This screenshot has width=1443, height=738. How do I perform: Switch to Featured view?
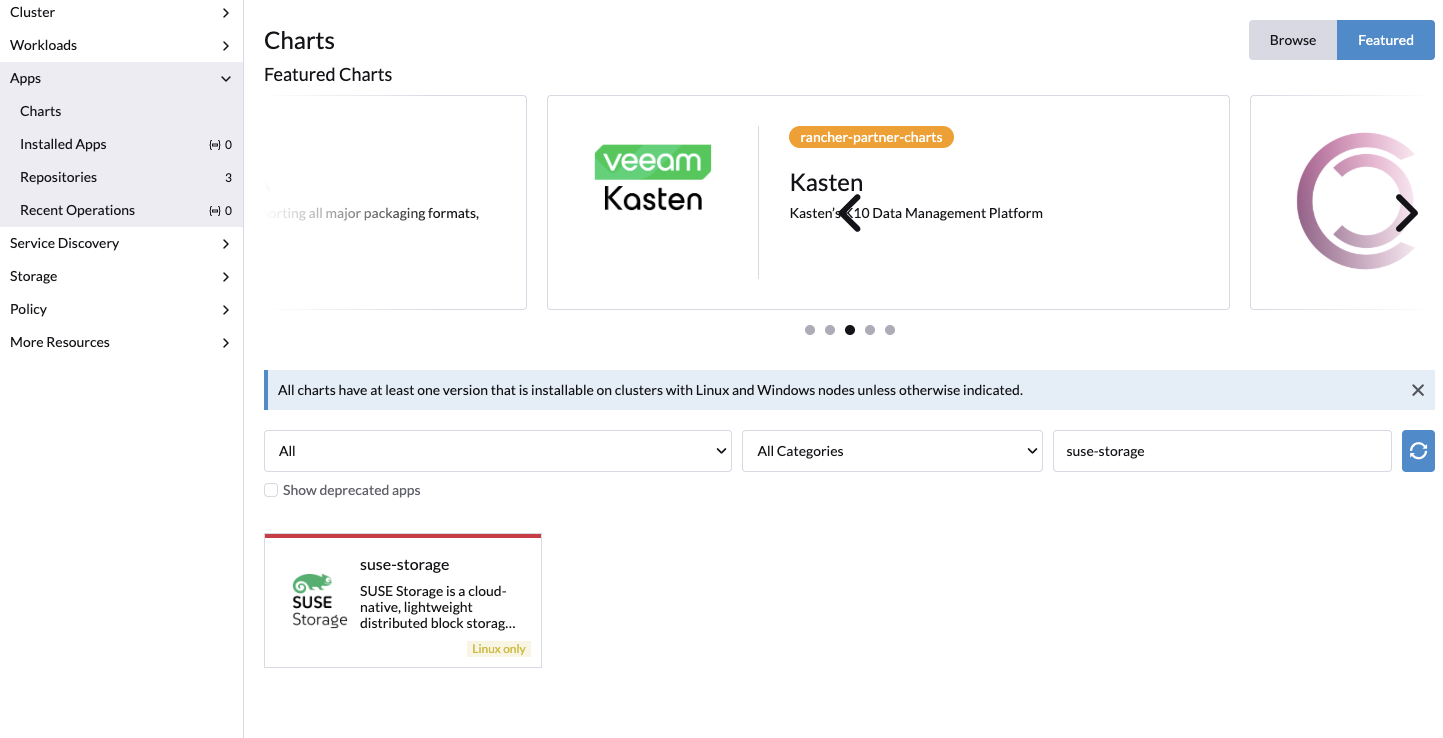(x=1385, y=40)
